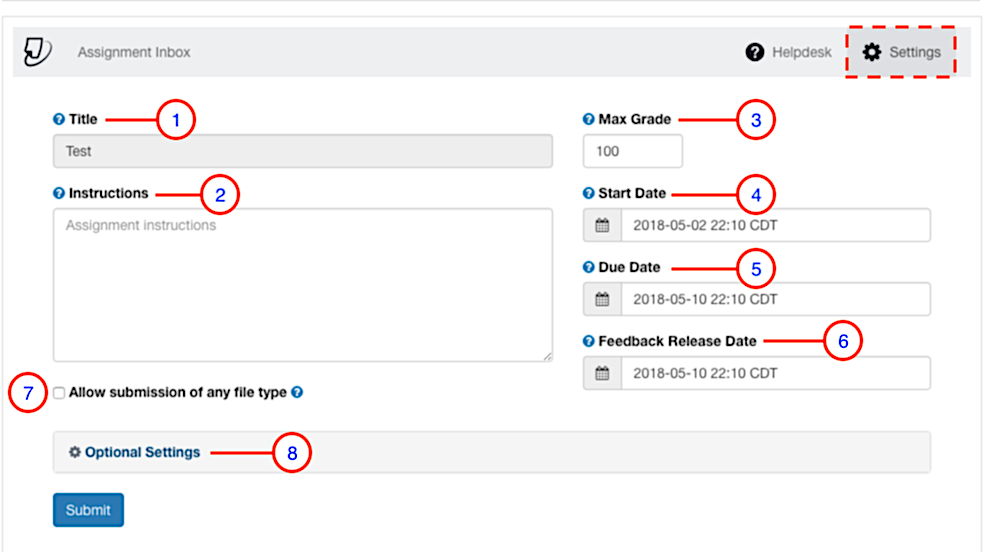The width and height of the screenshot is (984, 552).
Task: Open the Helpdesk menu item
Action: click(x=801, y=52)
